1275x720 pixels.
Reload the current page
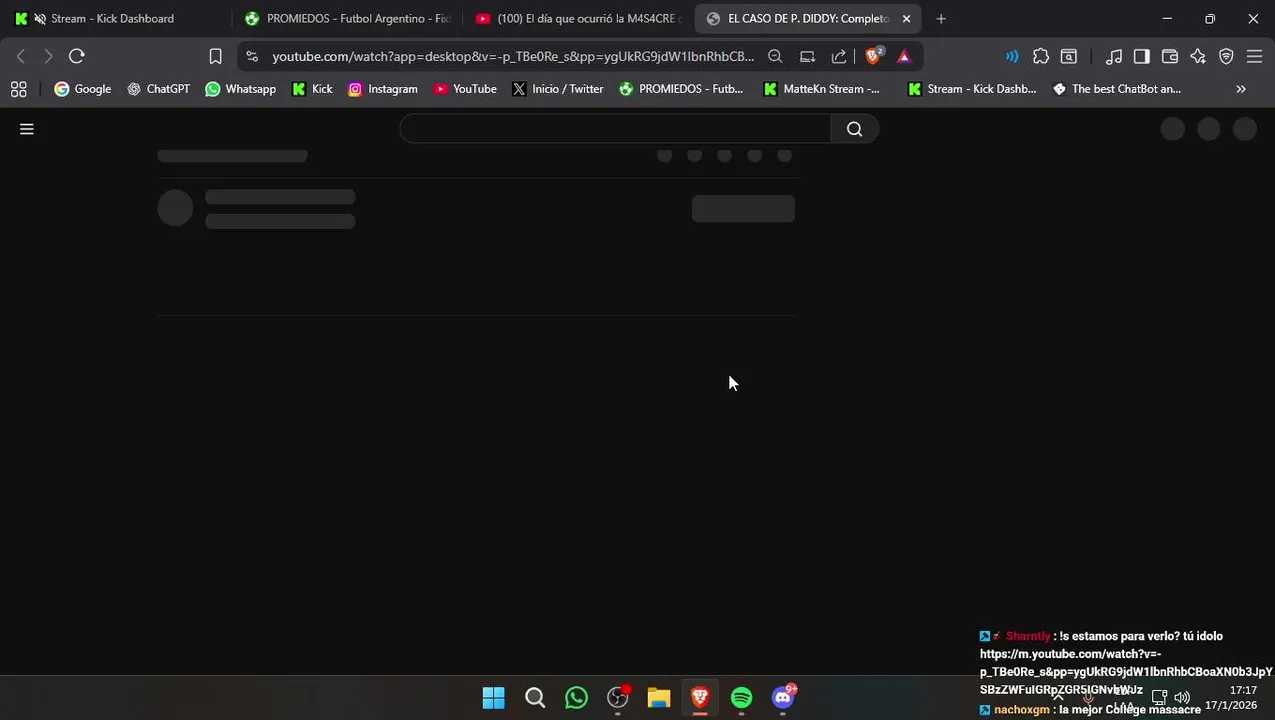(x=77, y=56)
